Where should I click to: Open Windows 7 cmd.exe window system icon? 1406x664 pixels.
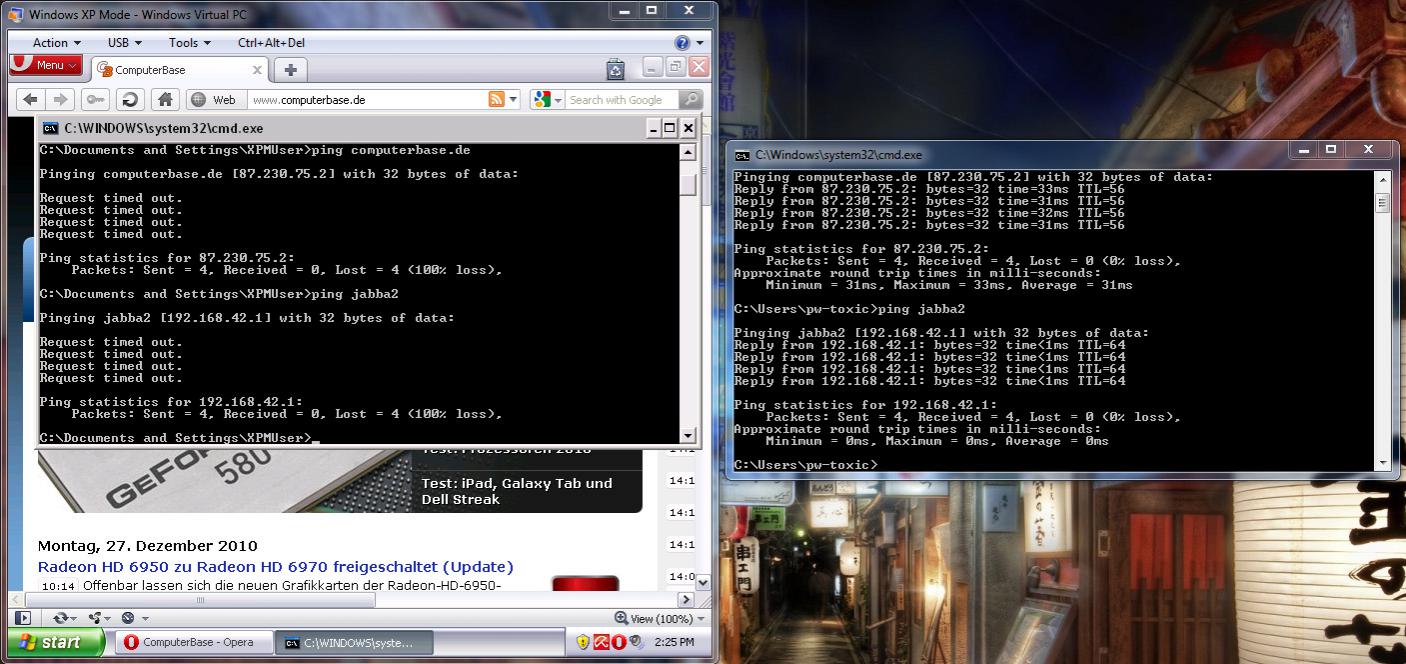point(742,155)
